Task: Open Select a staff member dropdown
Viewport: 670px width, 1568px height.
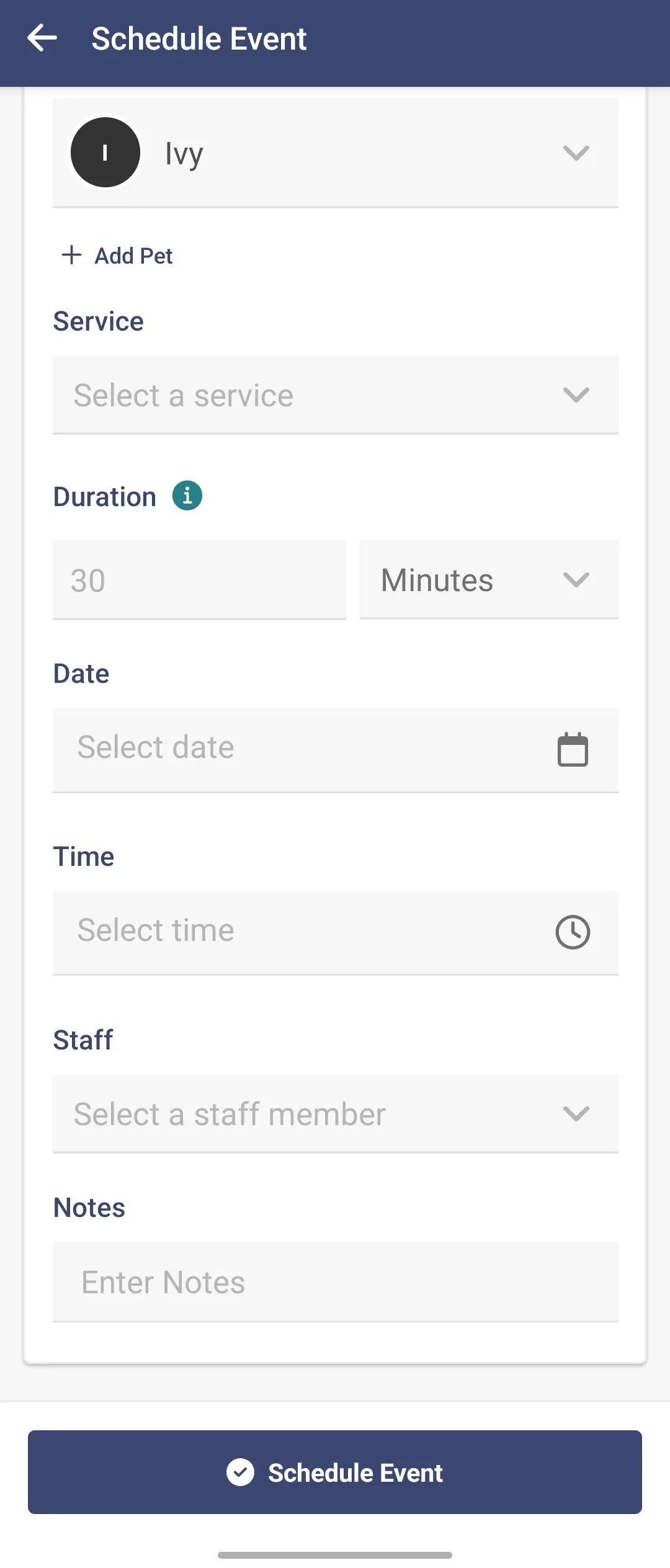Action: [336, 1114]
